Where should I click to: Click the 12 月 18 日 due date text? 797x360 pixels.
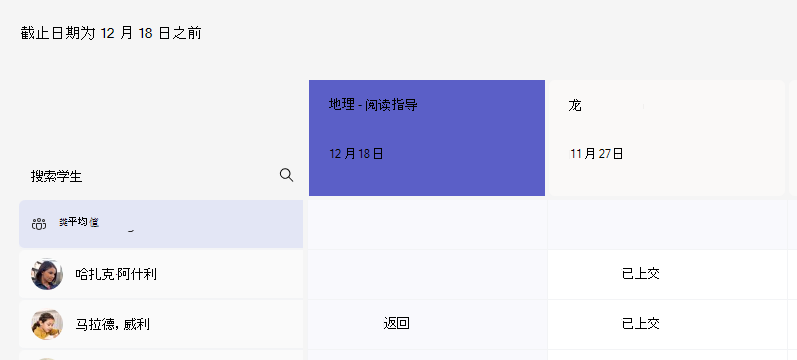[x=356, y=154]
